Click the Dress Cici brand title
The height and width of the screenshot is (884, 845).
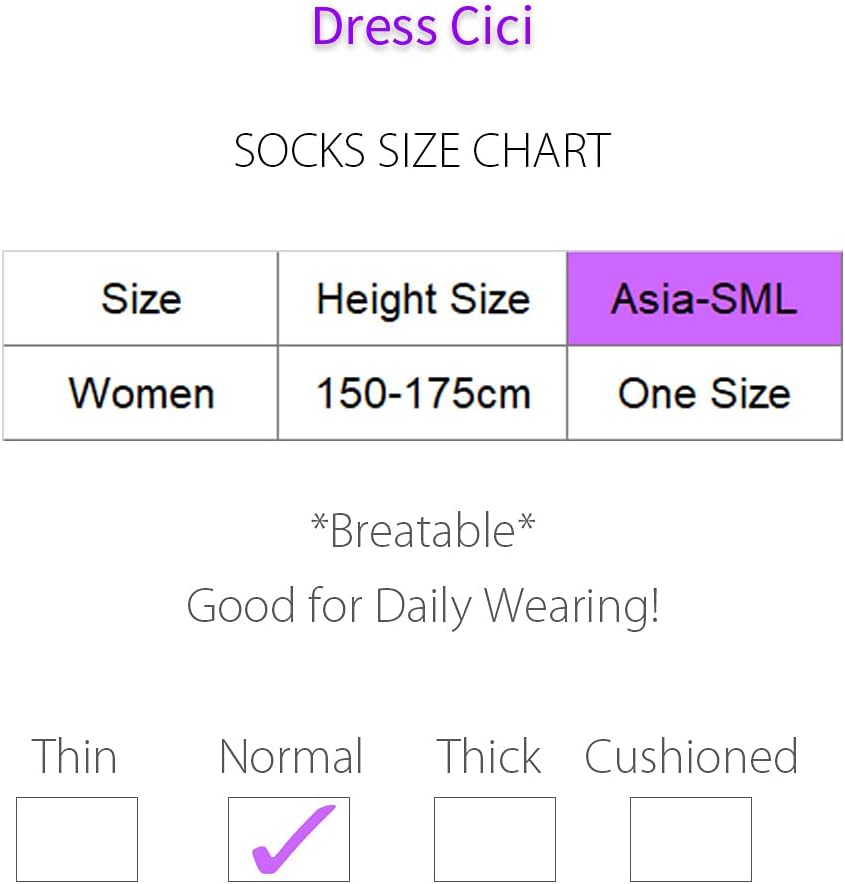[422, 26]
